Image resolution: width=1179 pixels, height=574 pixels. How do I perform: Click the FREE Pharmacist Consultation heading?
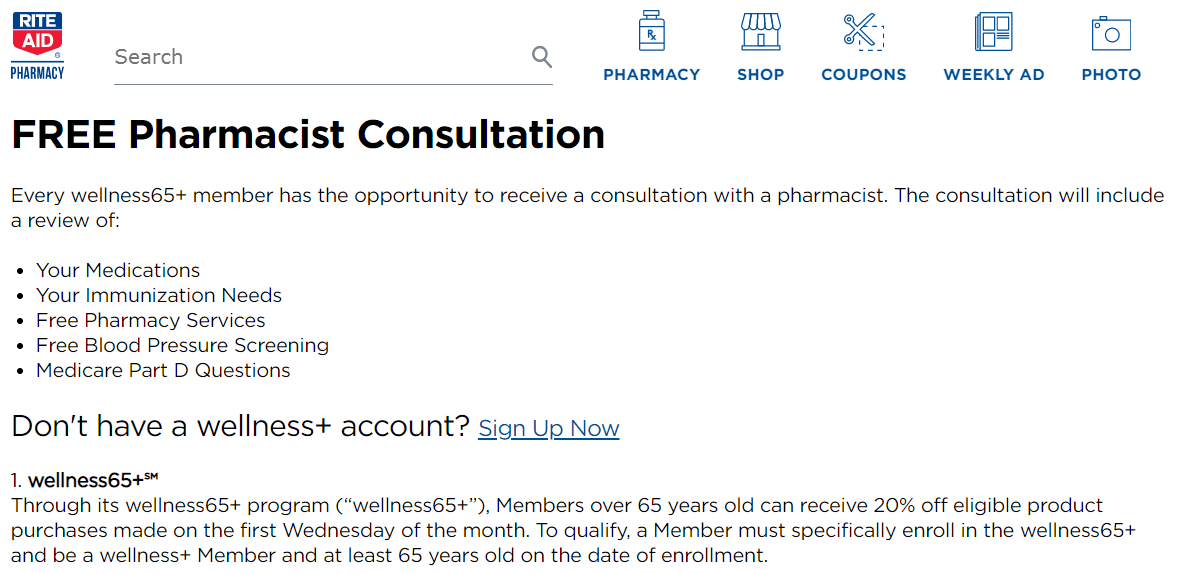308,135
